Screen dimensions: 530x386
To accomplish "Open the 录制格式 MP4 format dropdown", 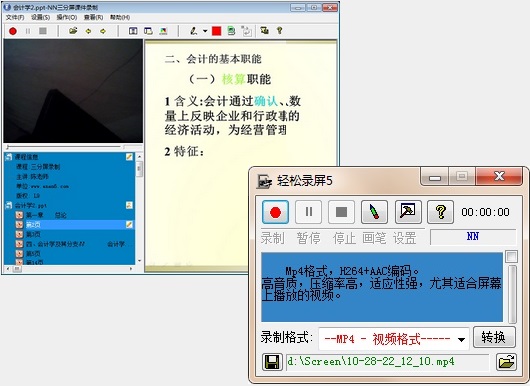I will [394, 338].
